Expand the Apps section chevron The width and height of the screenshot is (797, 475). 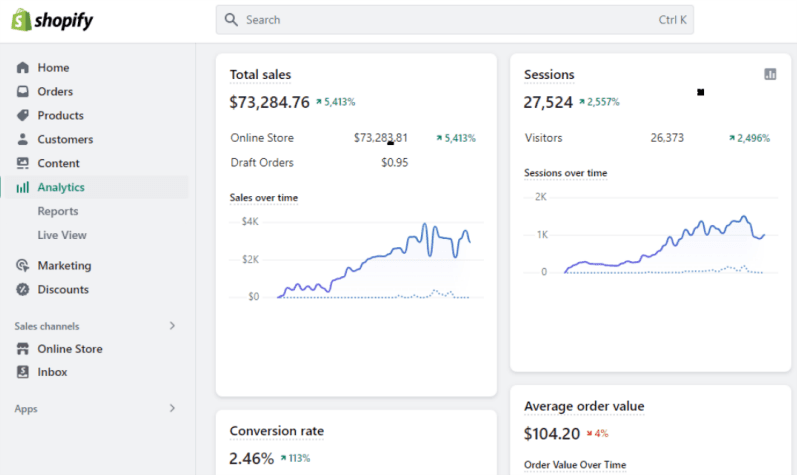(x=172, y=408)
